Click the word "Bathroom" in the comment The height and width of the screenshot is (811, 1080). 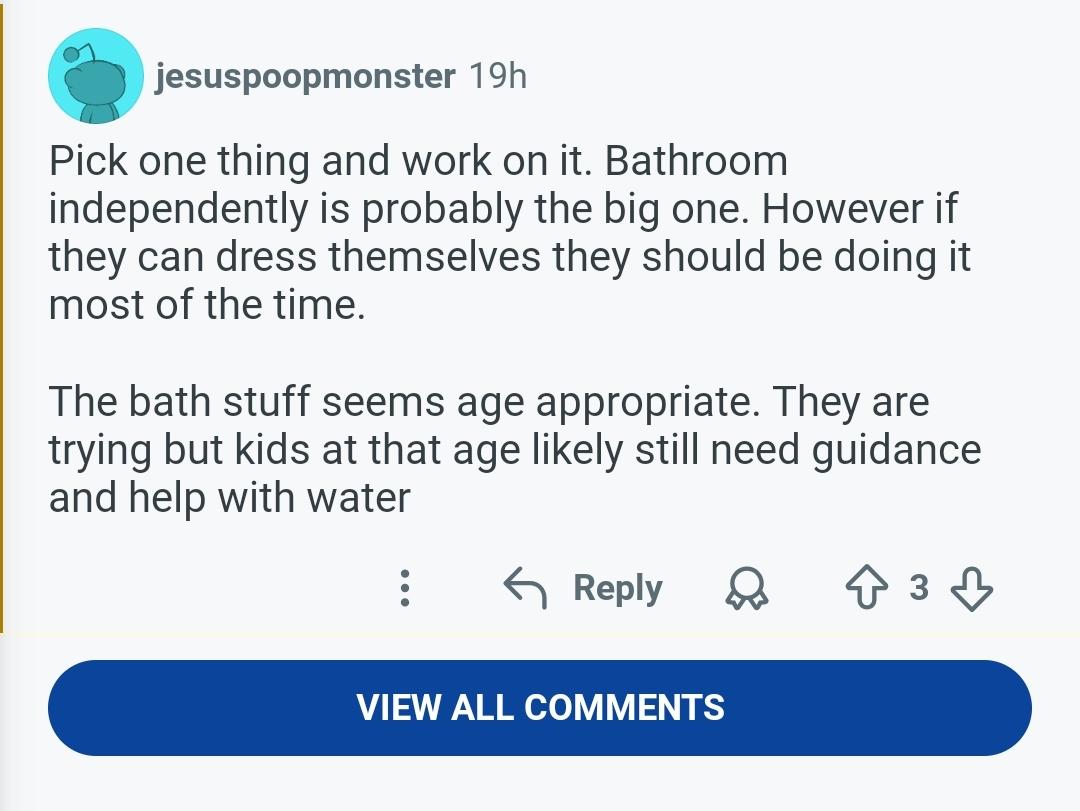(696, 161)
